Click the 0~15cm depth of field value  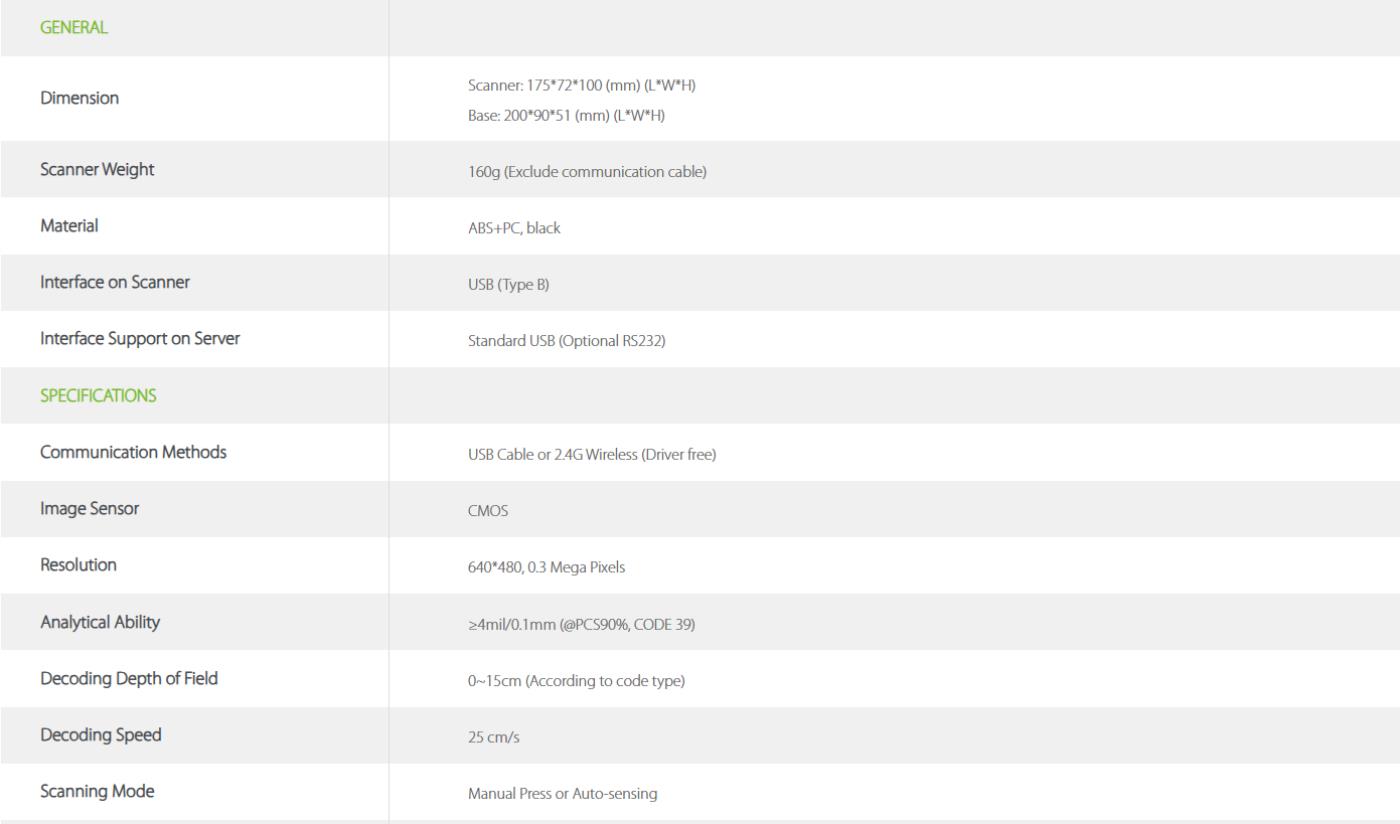576,681
